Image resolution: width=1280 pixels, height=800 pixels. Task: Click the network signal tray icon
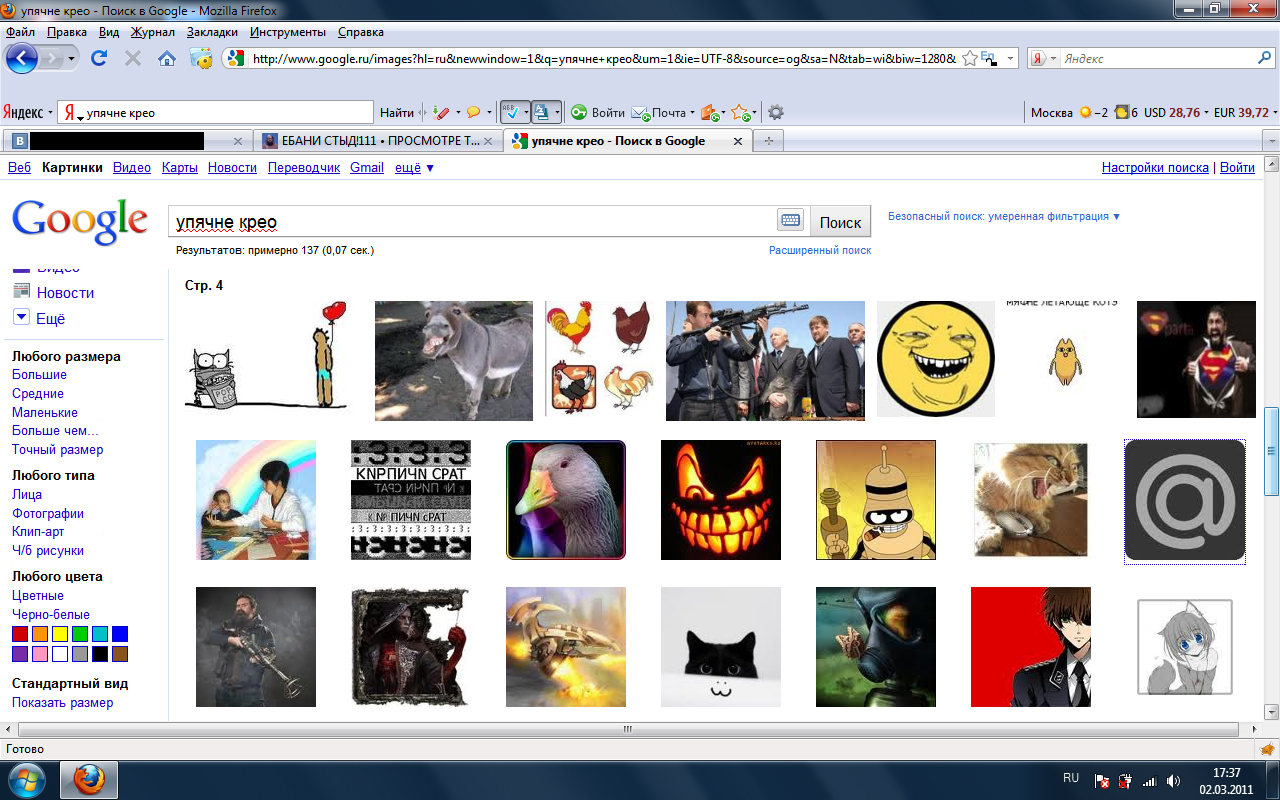pos(1149,781)
